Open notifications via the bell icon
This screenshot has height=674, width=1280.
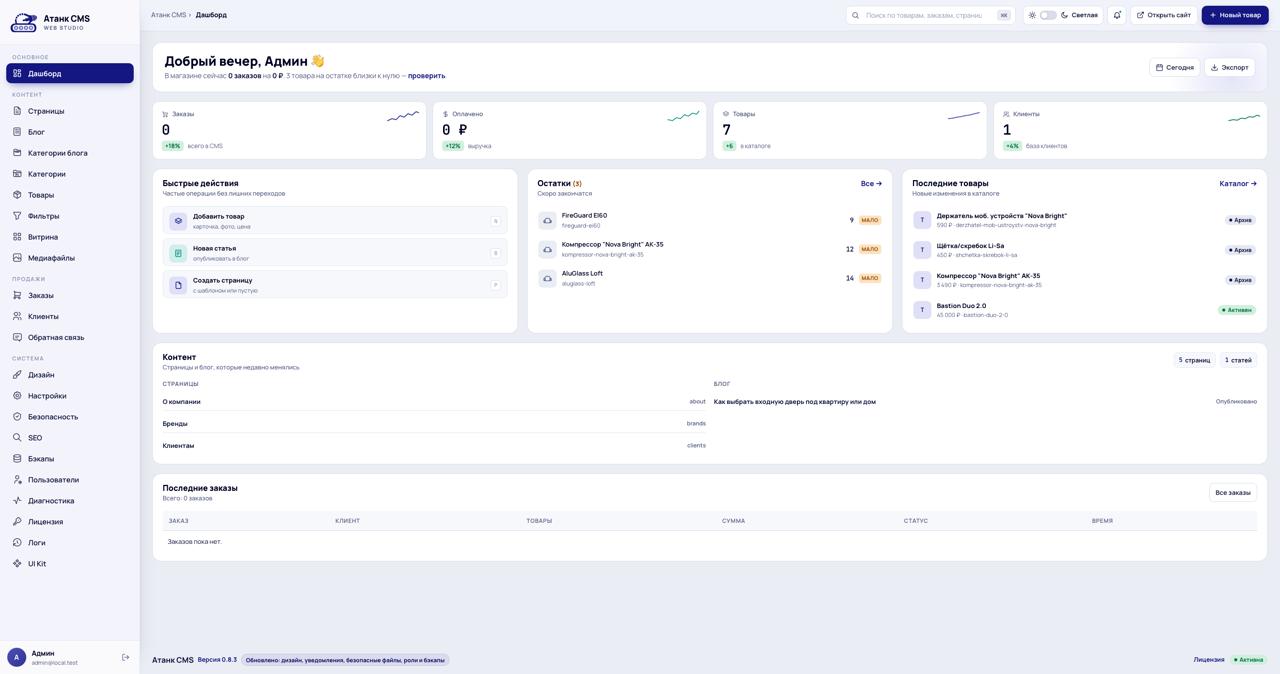1117,15
